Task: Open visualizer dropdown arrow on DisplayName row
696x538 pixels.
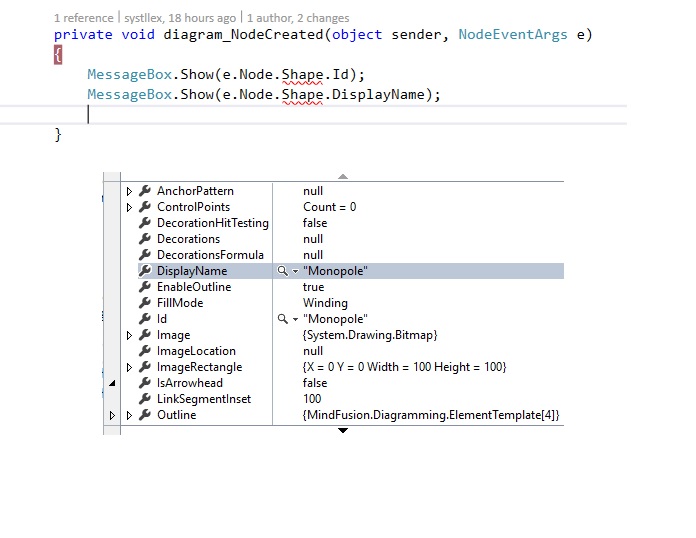Action: click(x=295, y=271)
